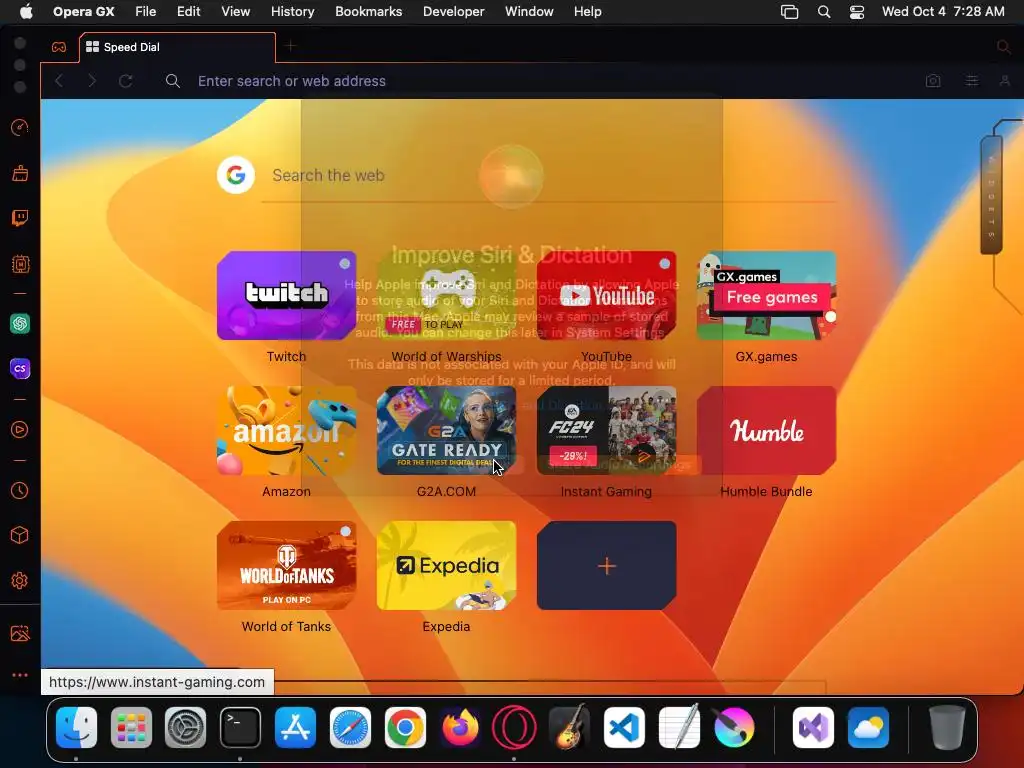Open ChatGPT from the sidebar
Viewport: 1024px width, 768px height.
tap(20, 323)
